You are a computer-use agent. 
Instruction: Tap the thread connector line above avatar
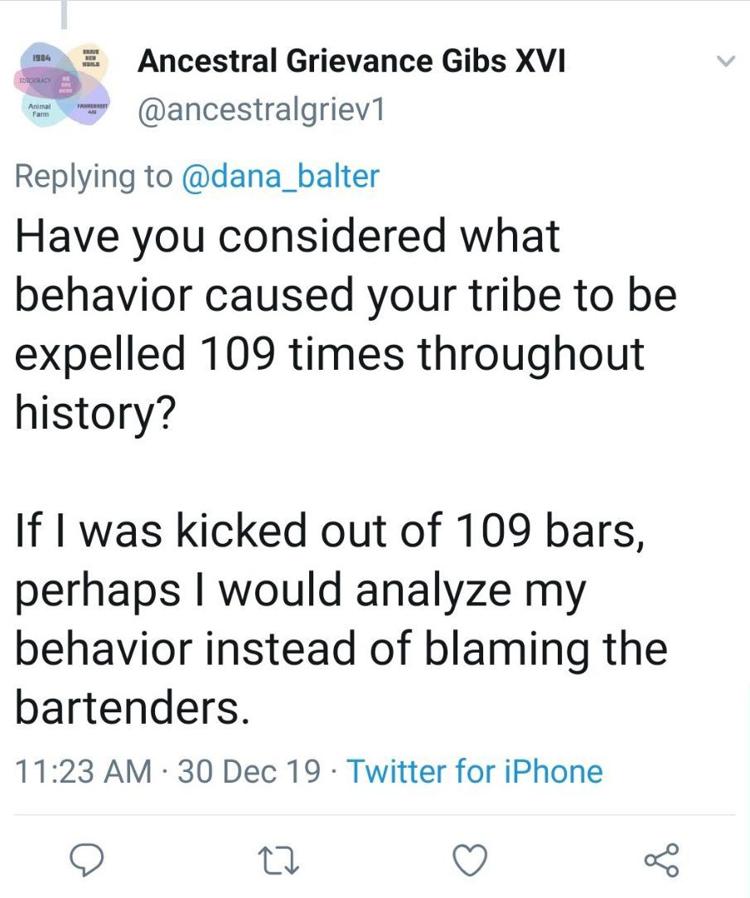click(64, 15)
